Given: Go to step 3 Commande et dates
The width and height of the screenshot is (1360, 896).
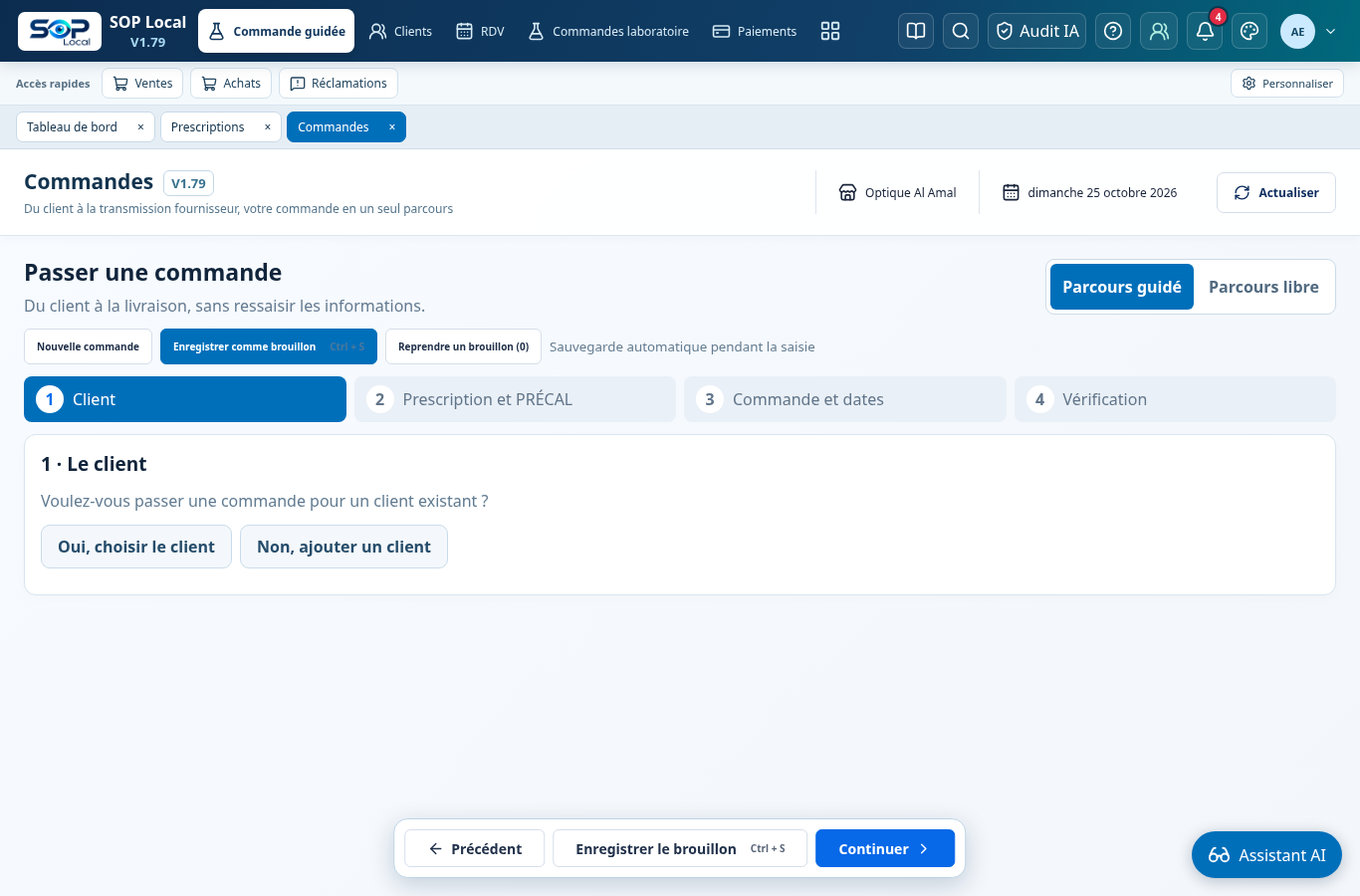Looking at the screenshot, I should click(845, 399).
